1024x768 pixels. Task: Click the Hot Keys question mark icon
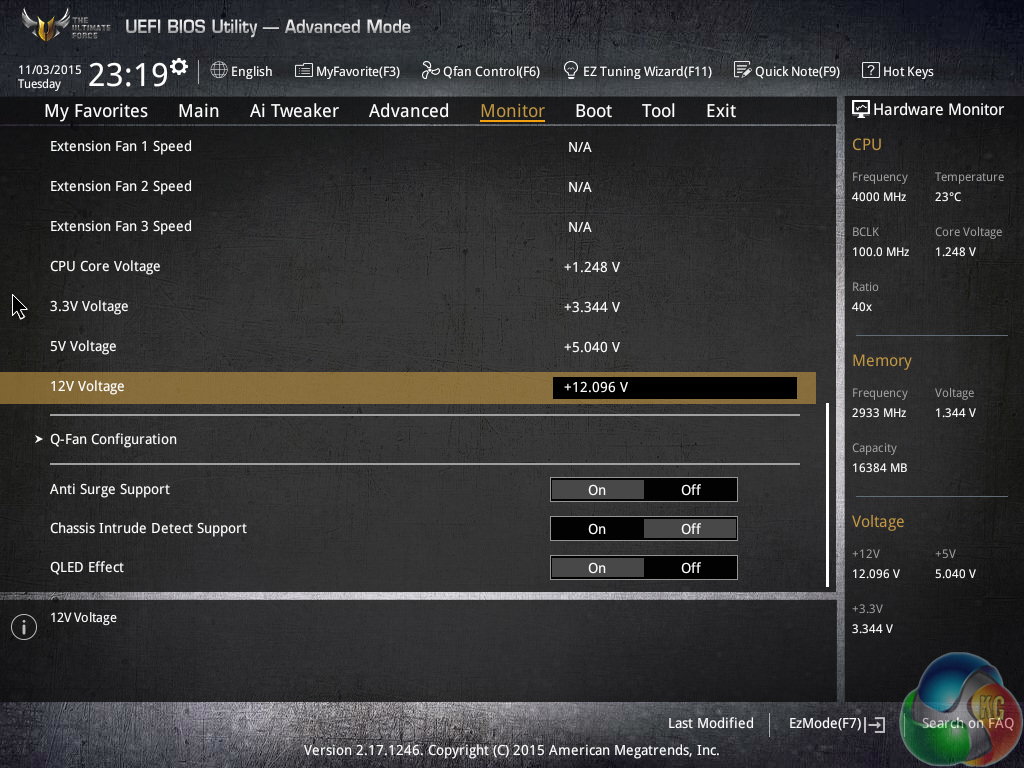coord(871,70)
